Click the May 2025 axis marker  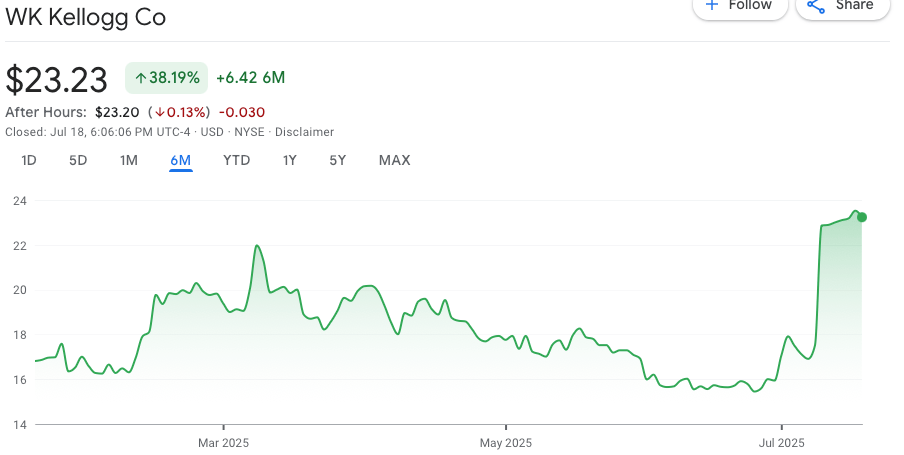click(x=506, y=443)
